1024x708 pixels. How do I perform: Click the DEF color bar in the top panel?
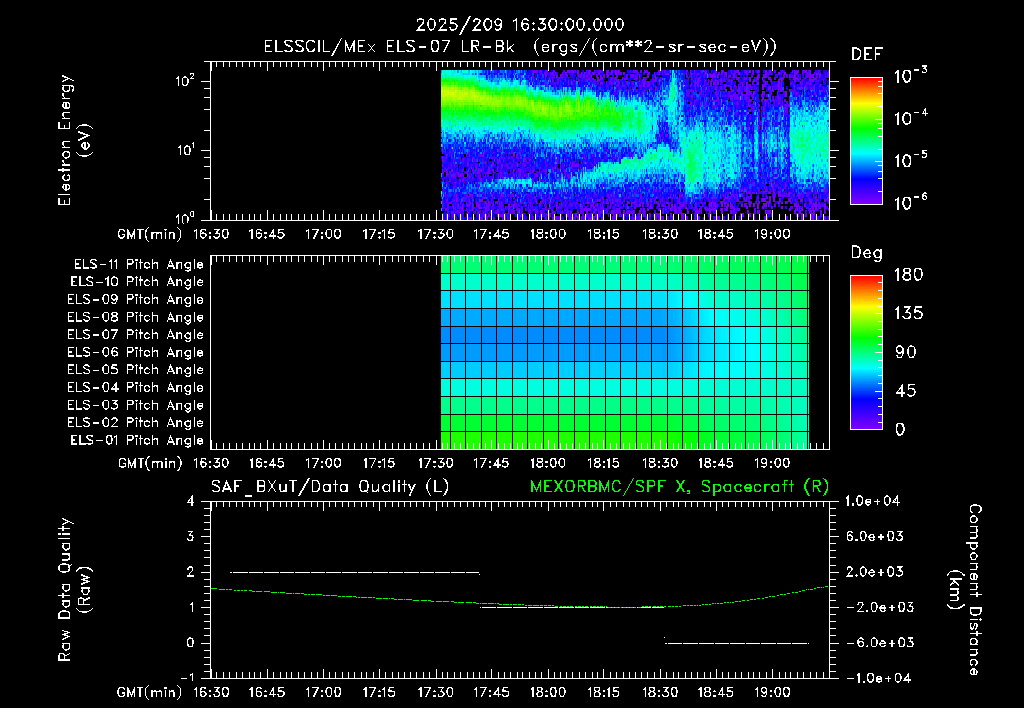click(866, 141)
